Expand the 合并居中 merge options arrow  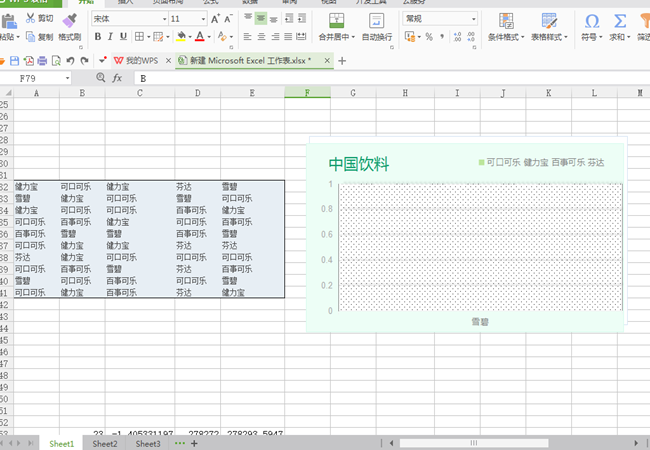click(x=353, y=37)
